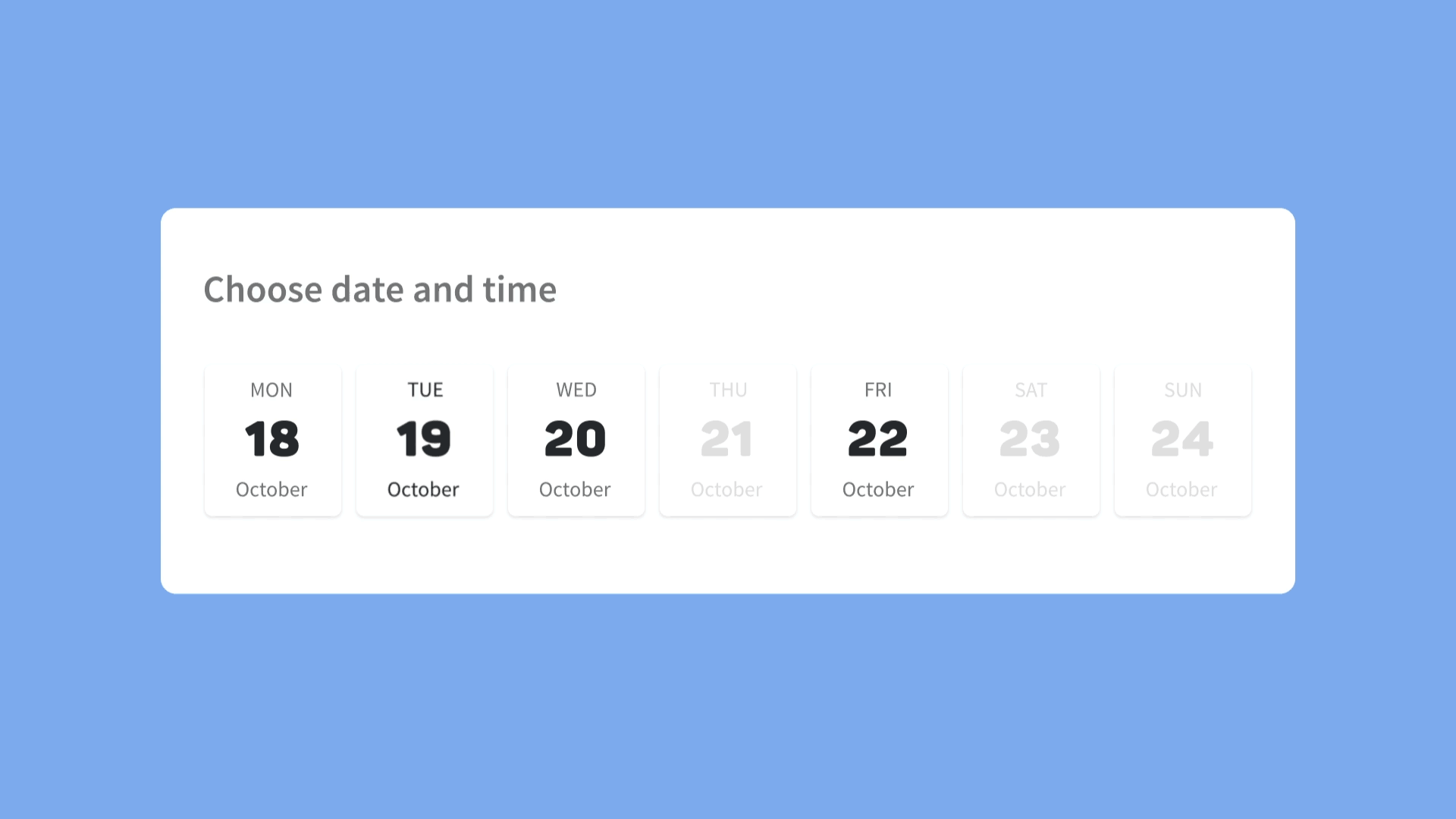
Task: Click the greyed-out Sunday 24 card
Action: point(1182,438)
